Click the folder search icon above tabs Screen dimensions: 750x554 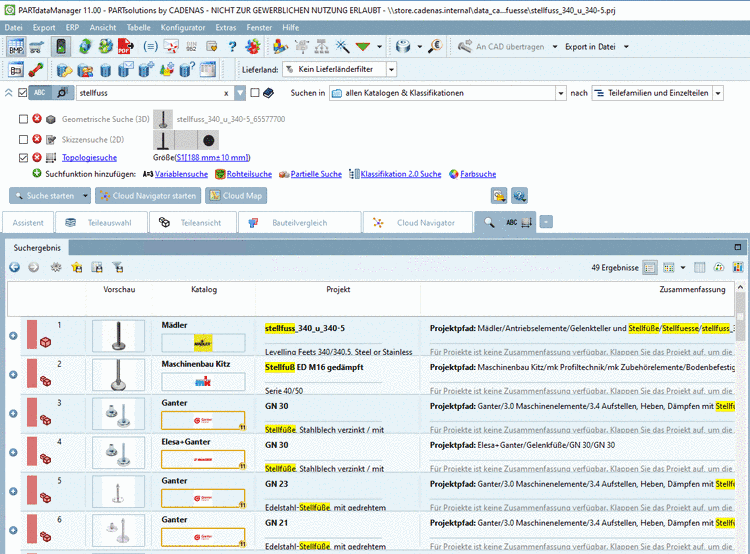click(x=499, y=196)
